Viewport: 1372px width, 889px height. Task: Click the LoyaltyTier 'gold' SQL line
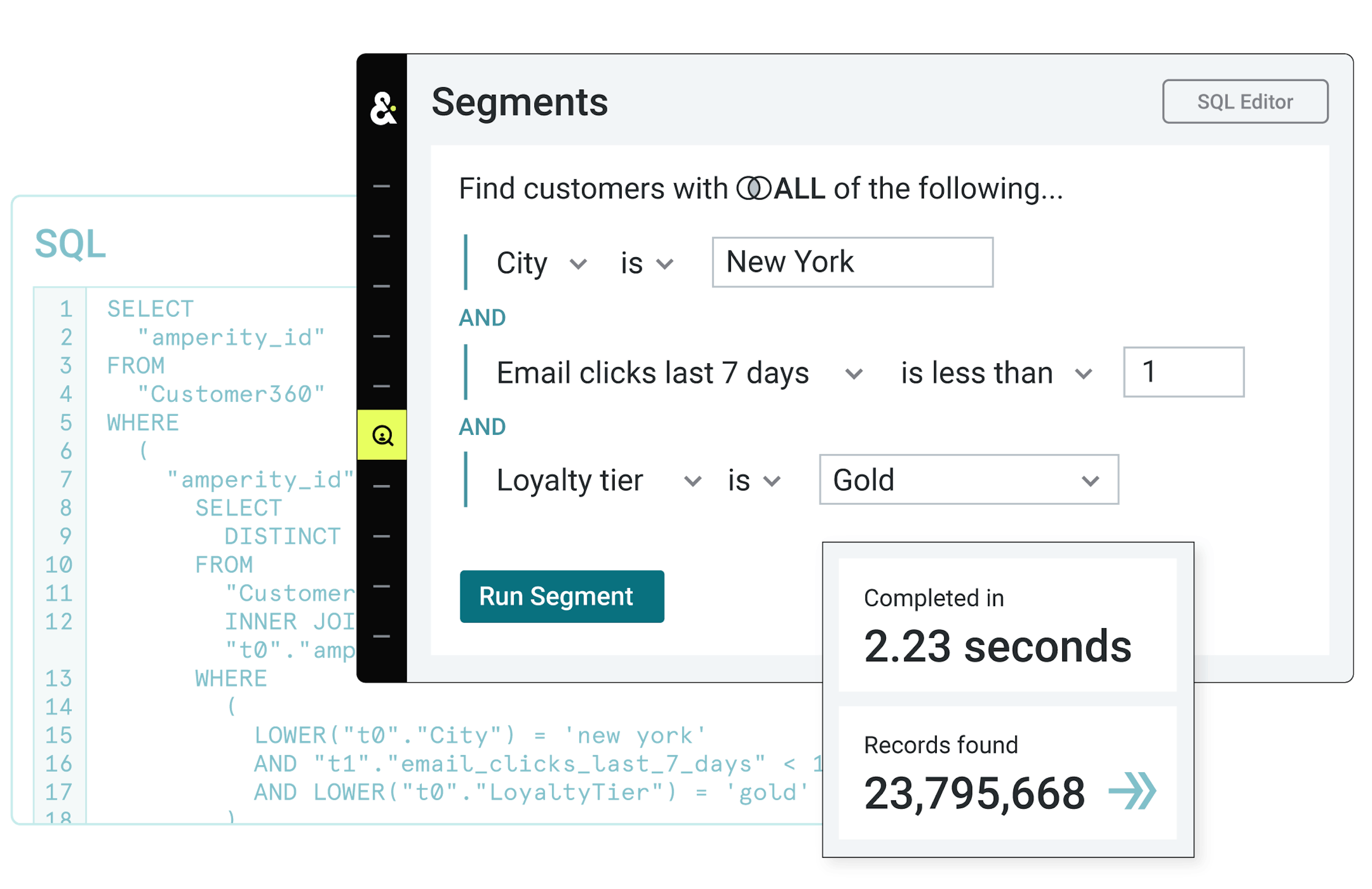532,793
